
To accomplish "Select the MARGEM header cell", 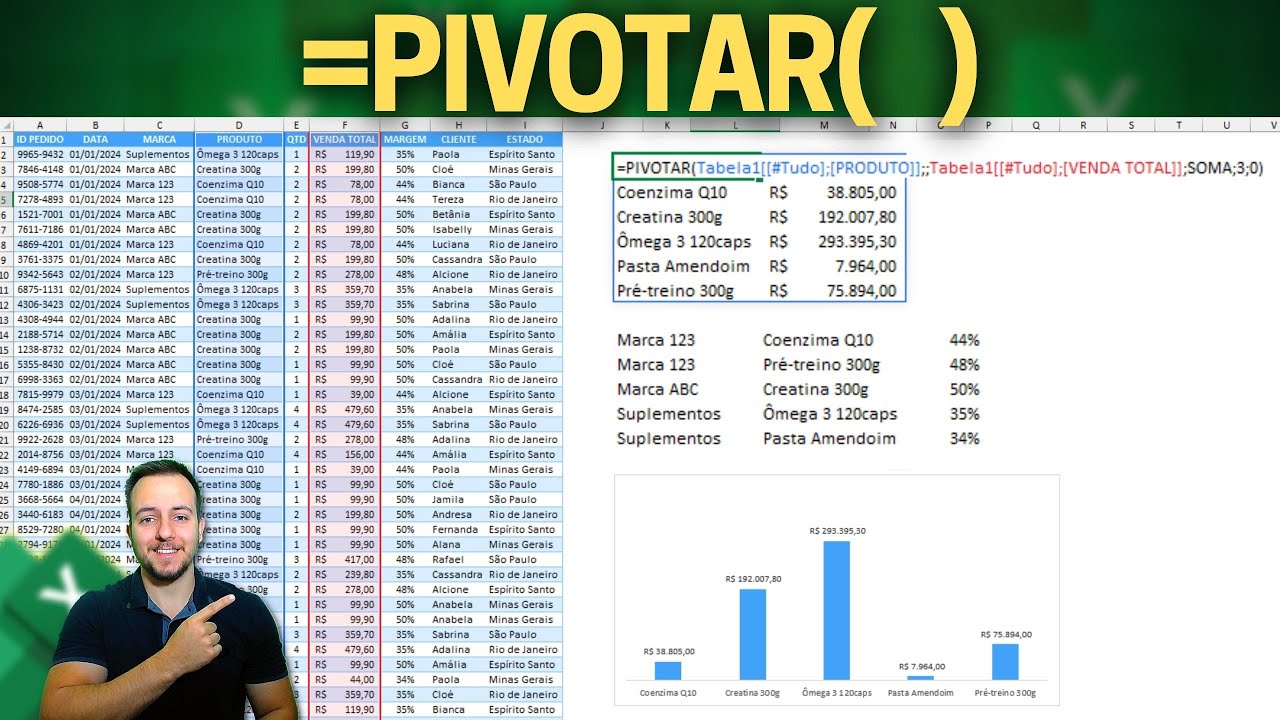I will (405, 140).
